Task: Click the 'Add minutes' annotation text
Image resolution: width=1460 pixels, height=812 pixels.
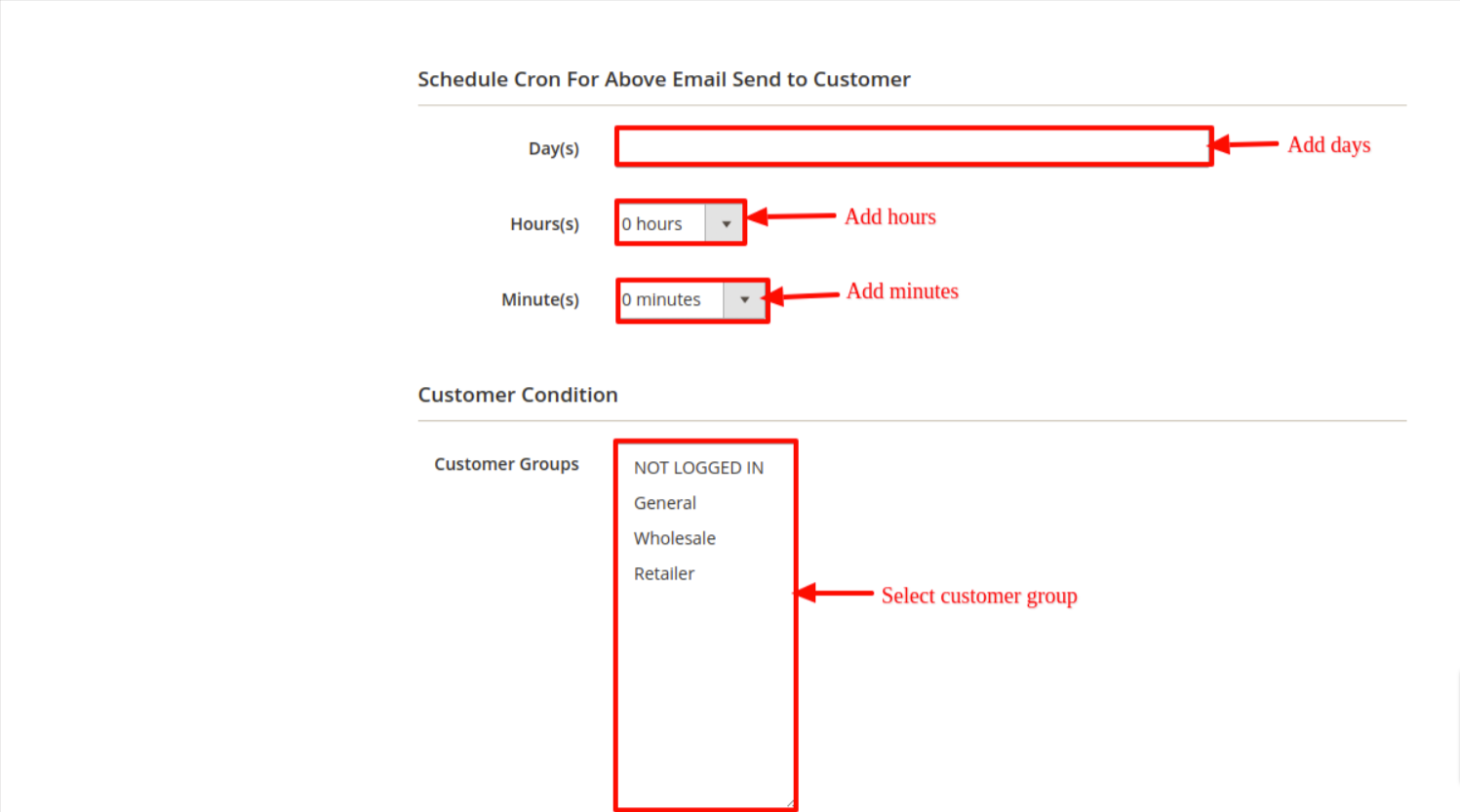Action: tap(902, 291)
